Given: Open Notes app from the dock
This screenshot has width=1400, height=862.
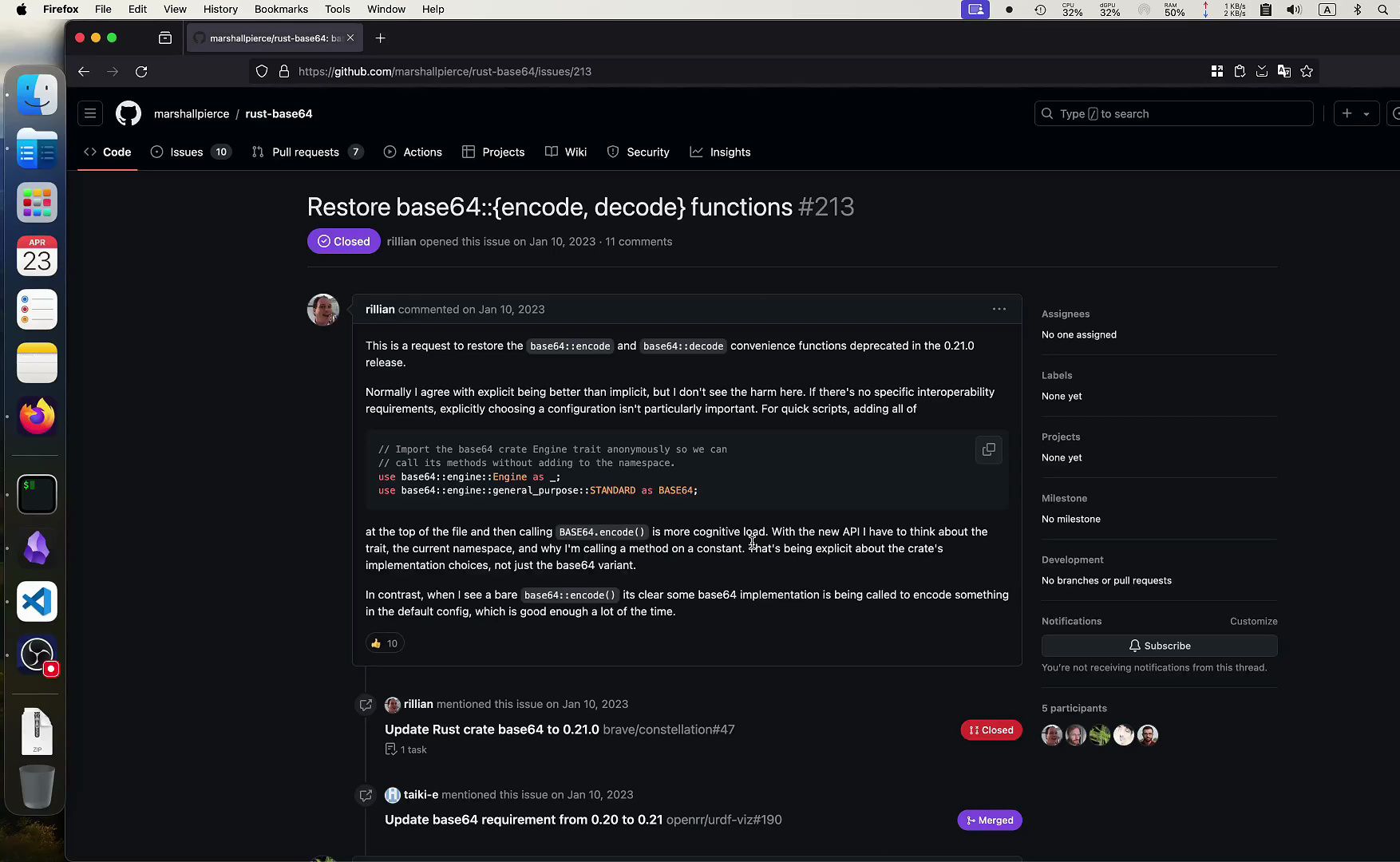Looking at the screenshot, I should click(x=37, y=362).
